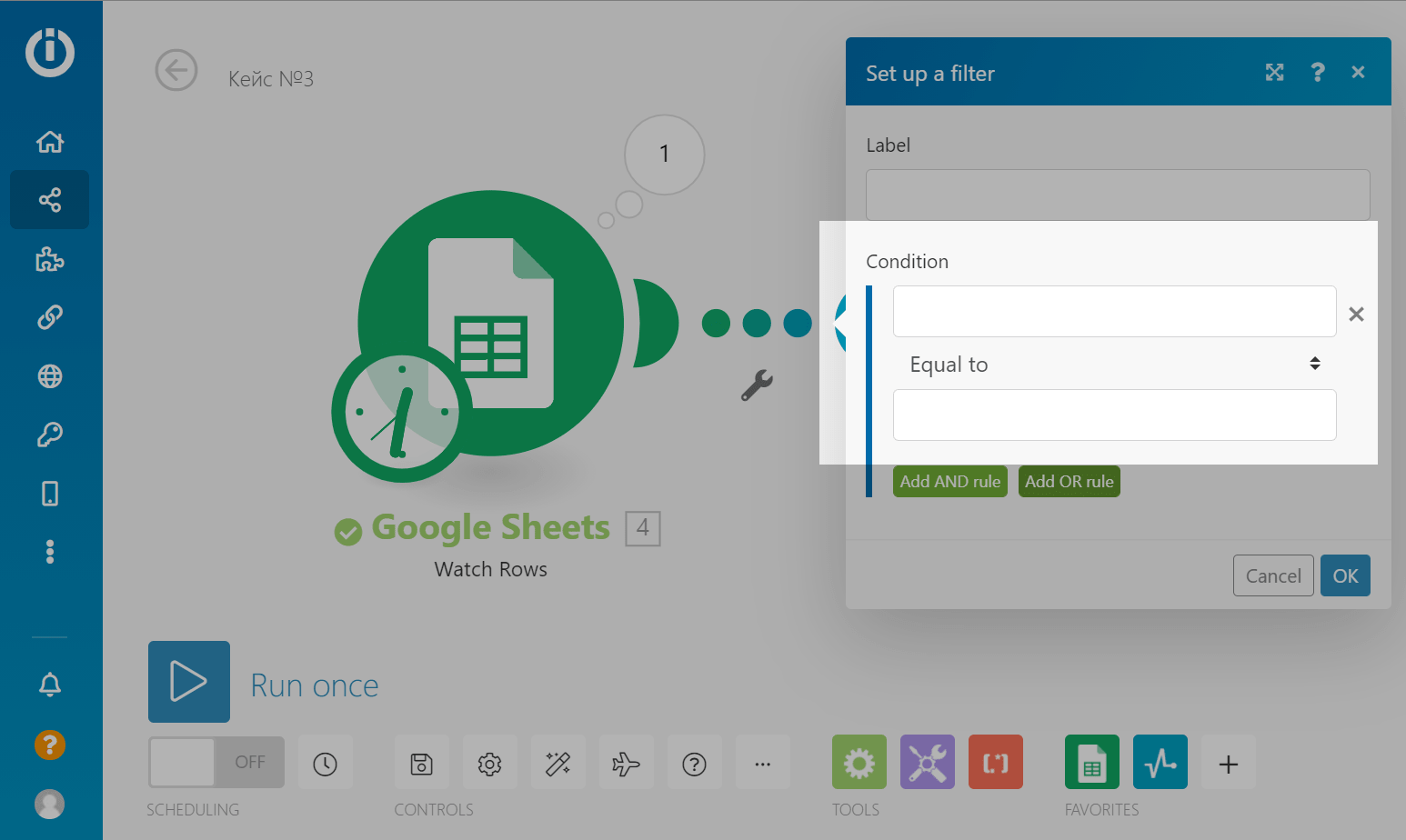Screen dimensions: 1406x840
Task: Open filter dialog help question mark
Action: click(1318, 73)
